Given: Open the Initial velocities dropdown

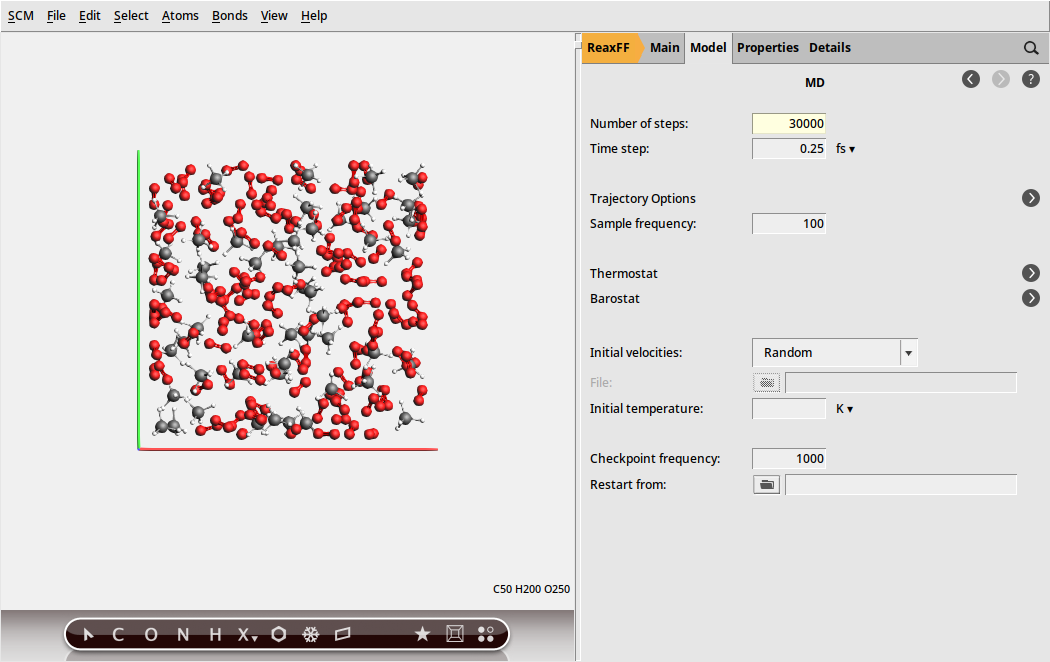Looking at the screenshot, I should pos(908,352).
